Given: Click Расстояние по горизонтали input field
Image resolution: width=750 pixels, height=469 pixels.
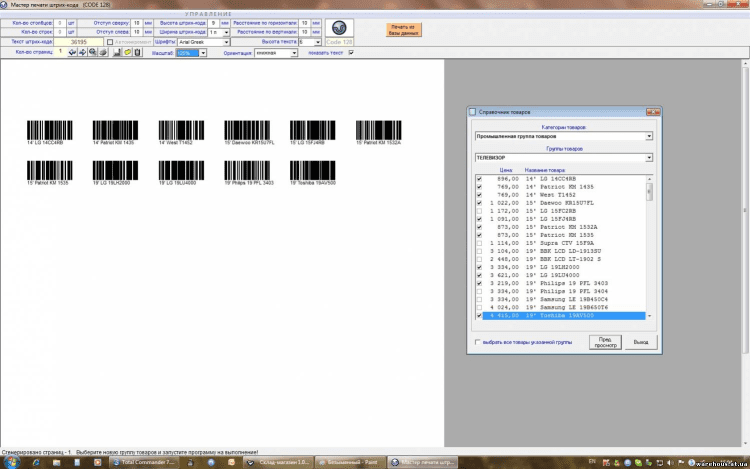Looking at the screenshot, I should 304,23.
